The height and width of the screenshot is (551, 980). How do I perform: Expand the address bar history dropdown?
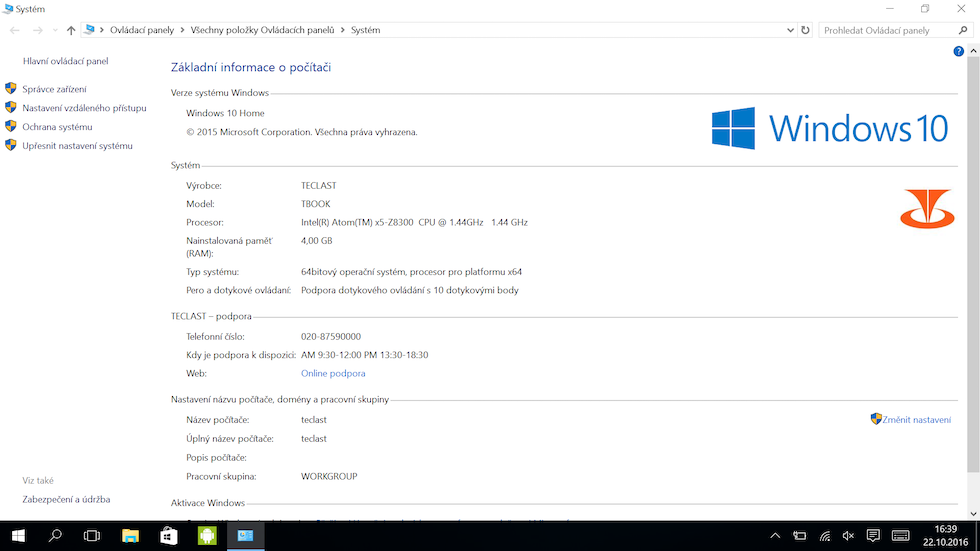789,30
